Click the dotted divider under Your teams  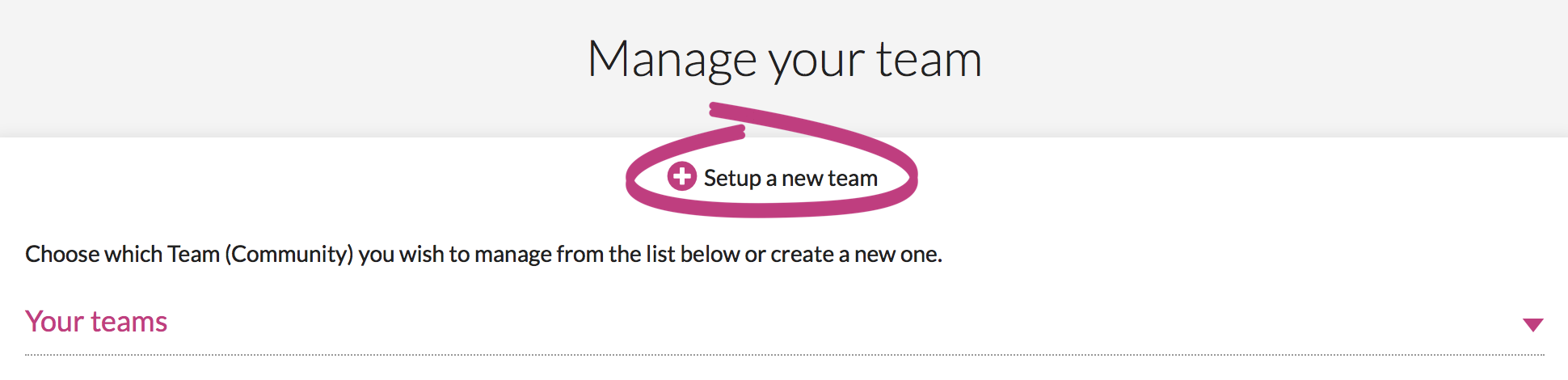coord(784,354)
